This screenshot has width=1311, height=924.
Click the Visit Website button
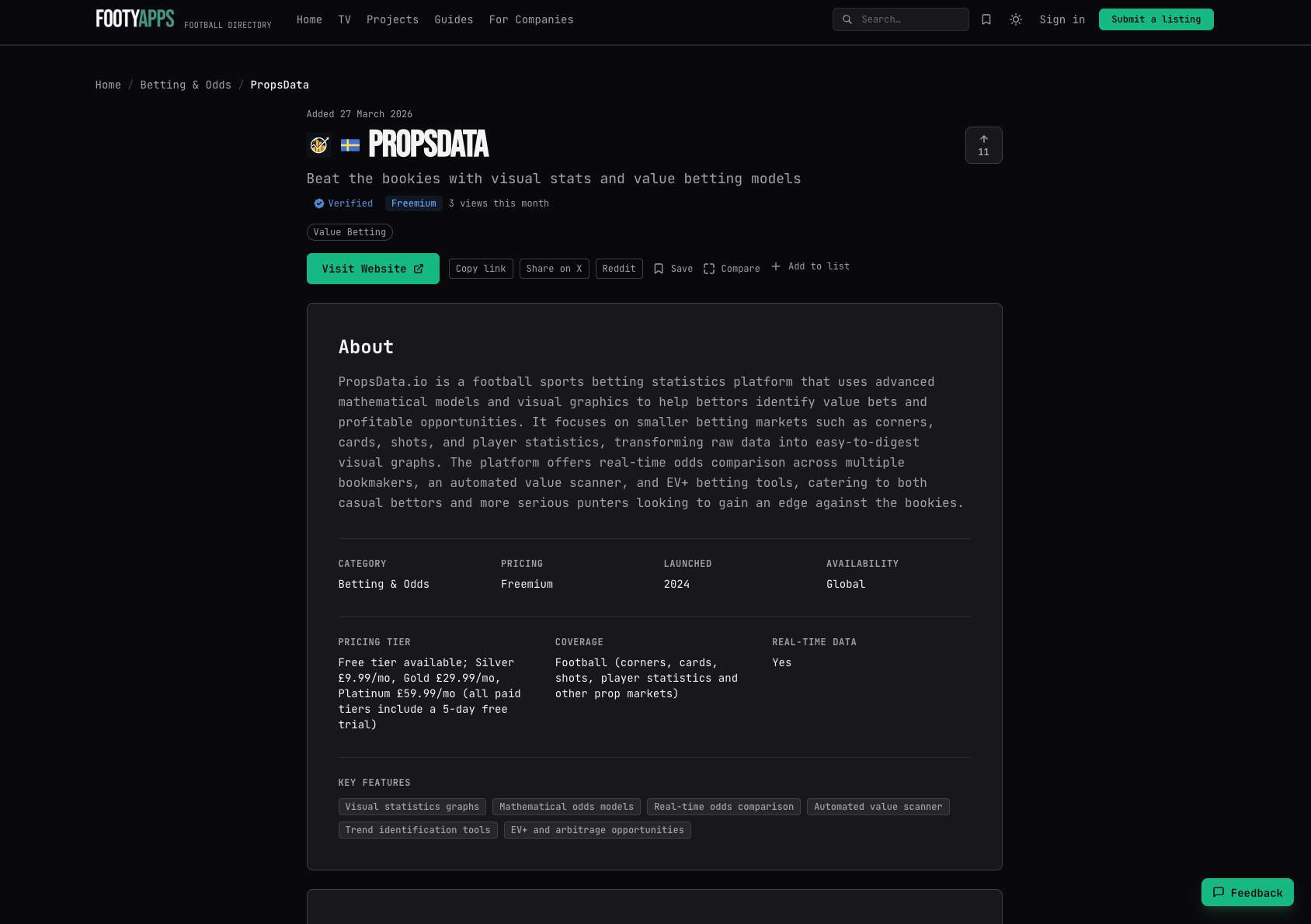[373, 268]
